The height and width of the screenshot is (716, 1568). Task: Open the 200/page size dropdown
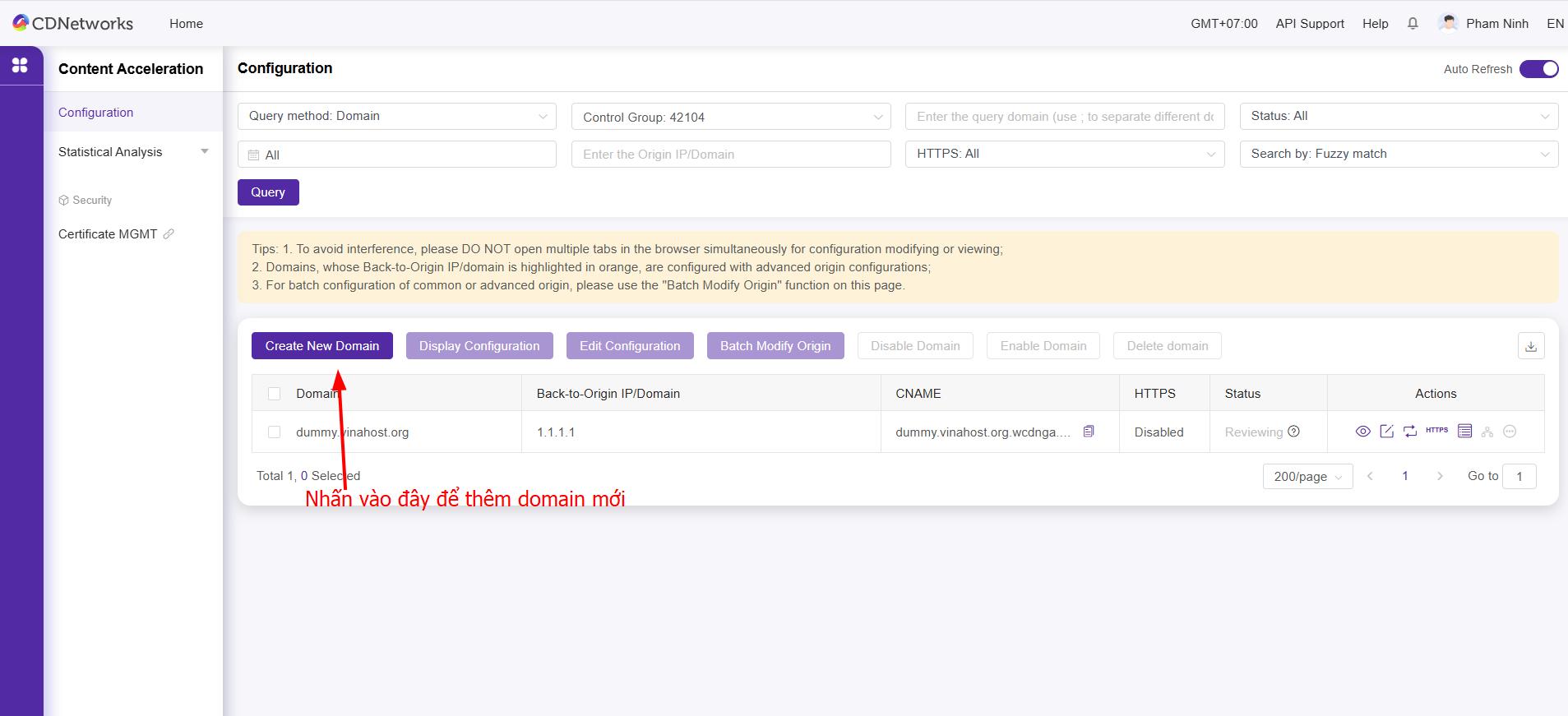pyautogui.click(x=1307, y=477)
